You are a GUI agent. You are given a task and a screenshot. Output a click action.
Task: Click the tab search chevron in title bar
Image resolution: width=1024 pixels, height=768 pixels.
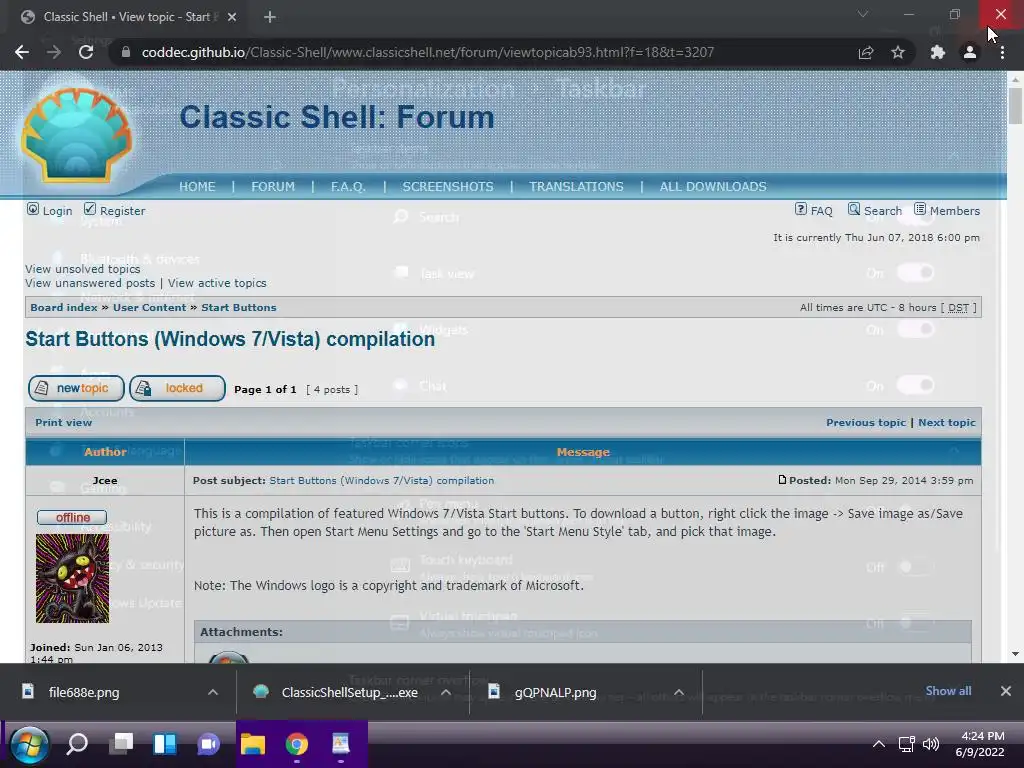863,14
